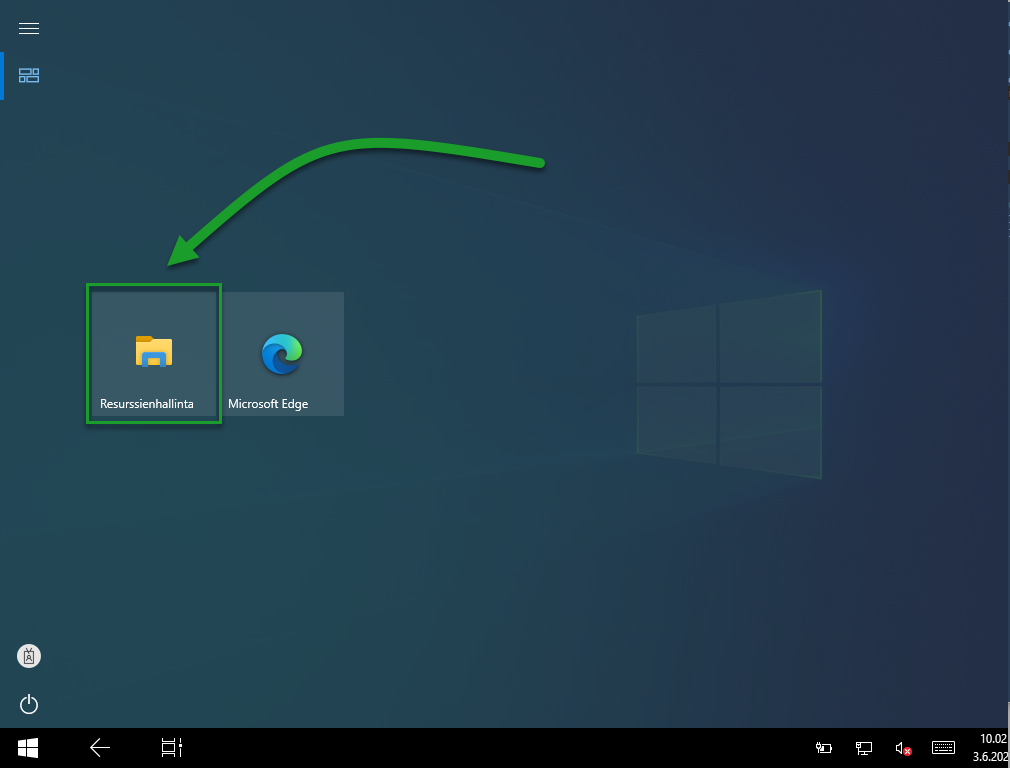Open the user account icon above power
The width and height of the screenshot is (1010, 768).
[x=28, y=656]
